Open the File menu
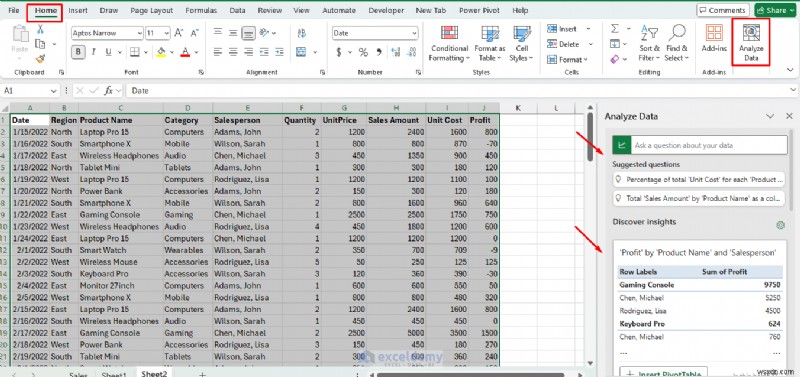 (14, 10)
